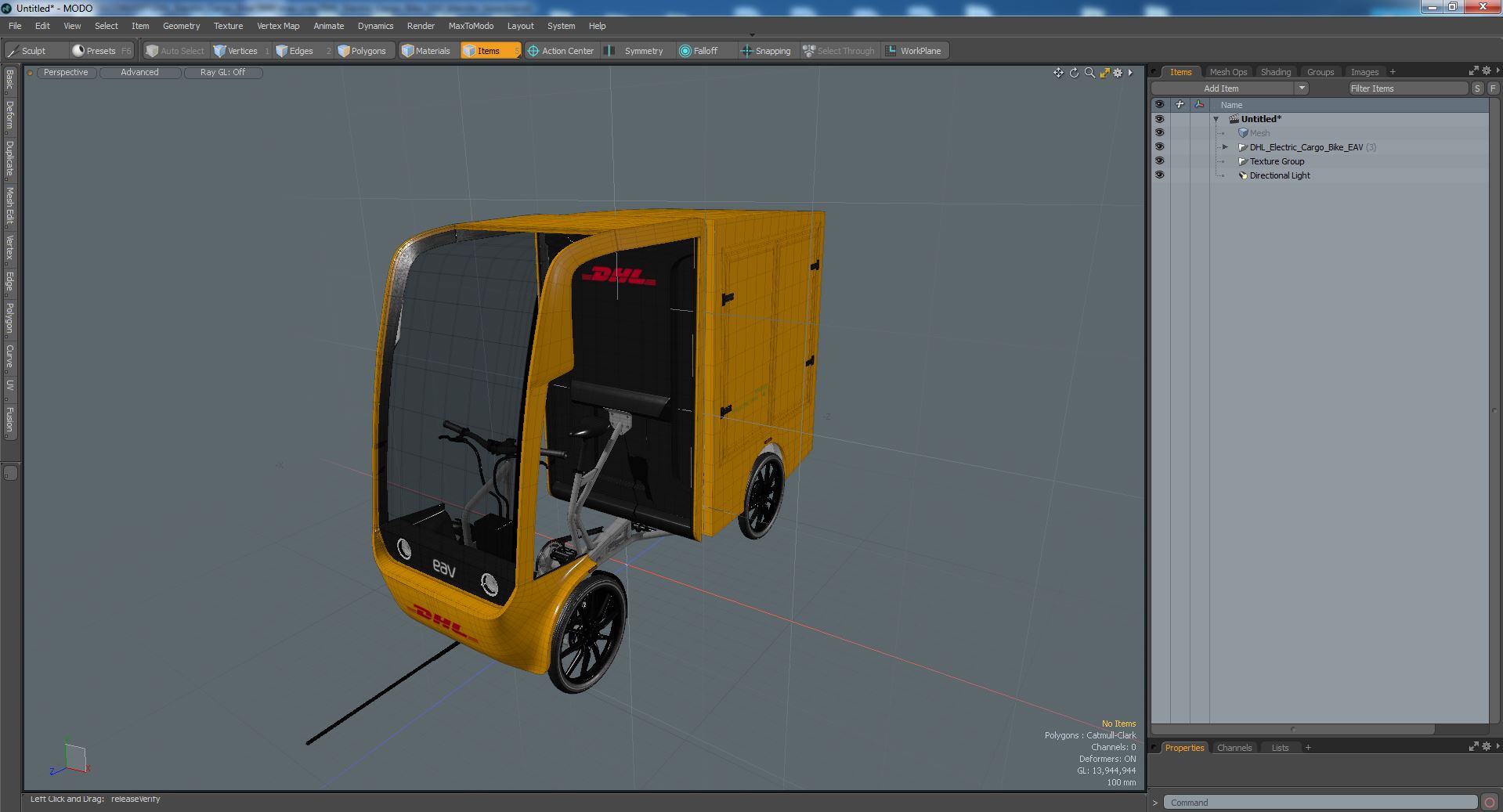Click the viewport pan (move) icon
This screenshot has width=1503, height=812.
coord(1058,73)
